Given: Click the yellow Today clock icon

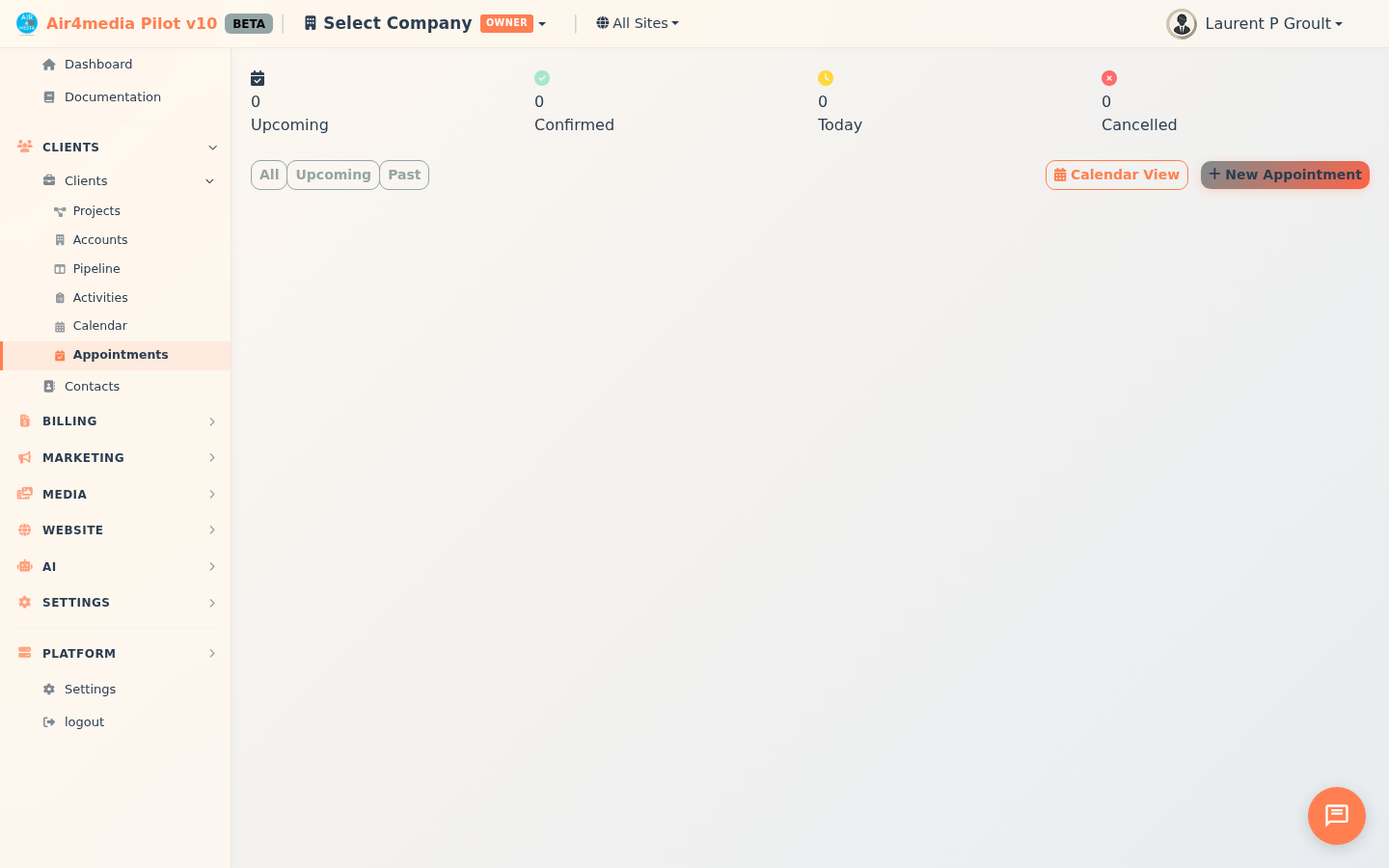Looking at the screenshot, I should (826, 78).
